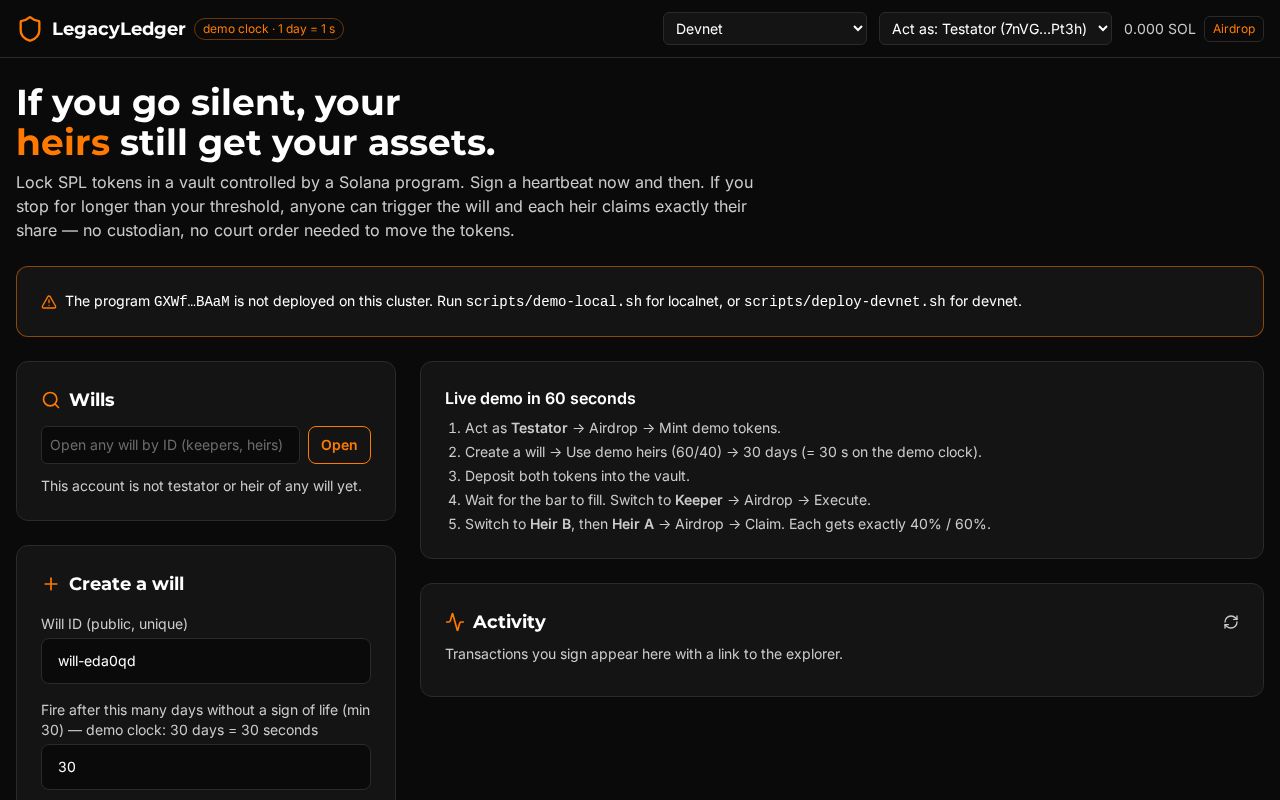Click the demo clock badge

point(269,29)
